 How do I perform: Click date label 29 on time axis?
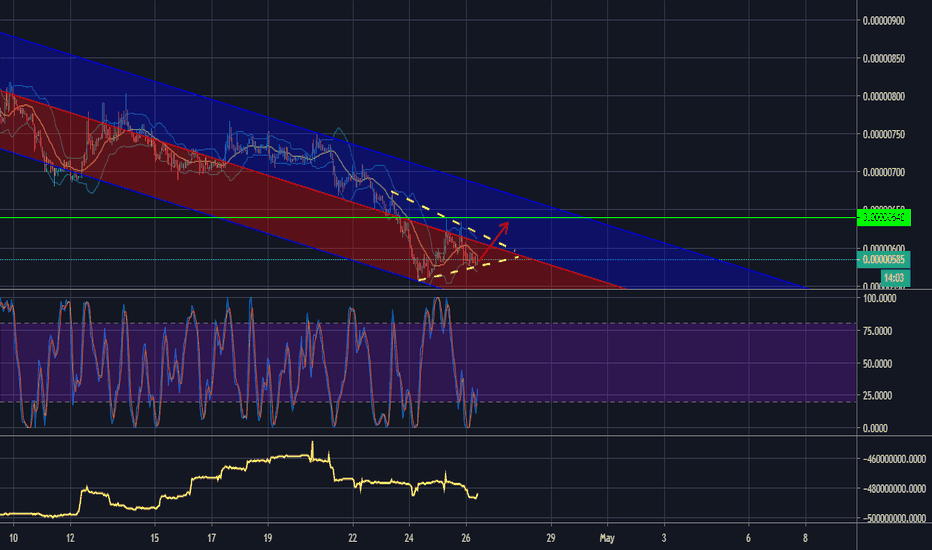[x=551, y=538]
